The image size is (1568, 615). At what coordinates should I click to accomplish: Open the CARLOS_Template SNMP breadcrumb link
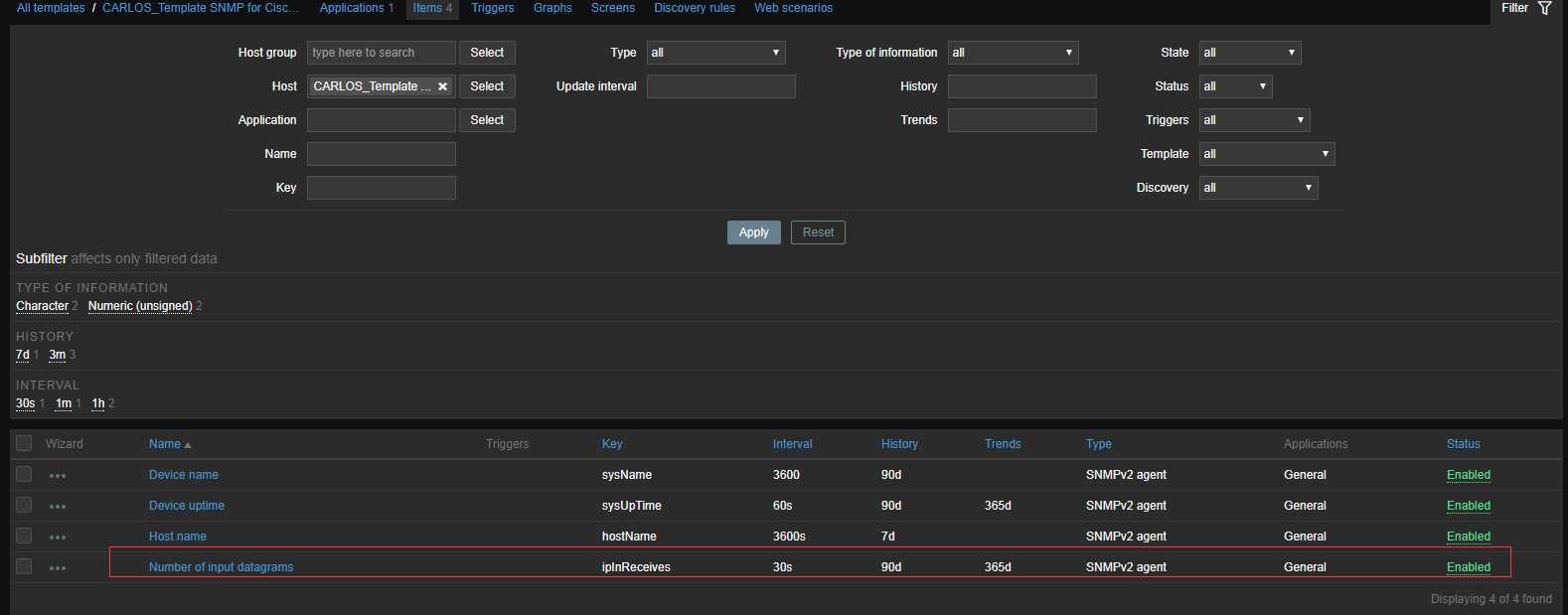(201, 8)
